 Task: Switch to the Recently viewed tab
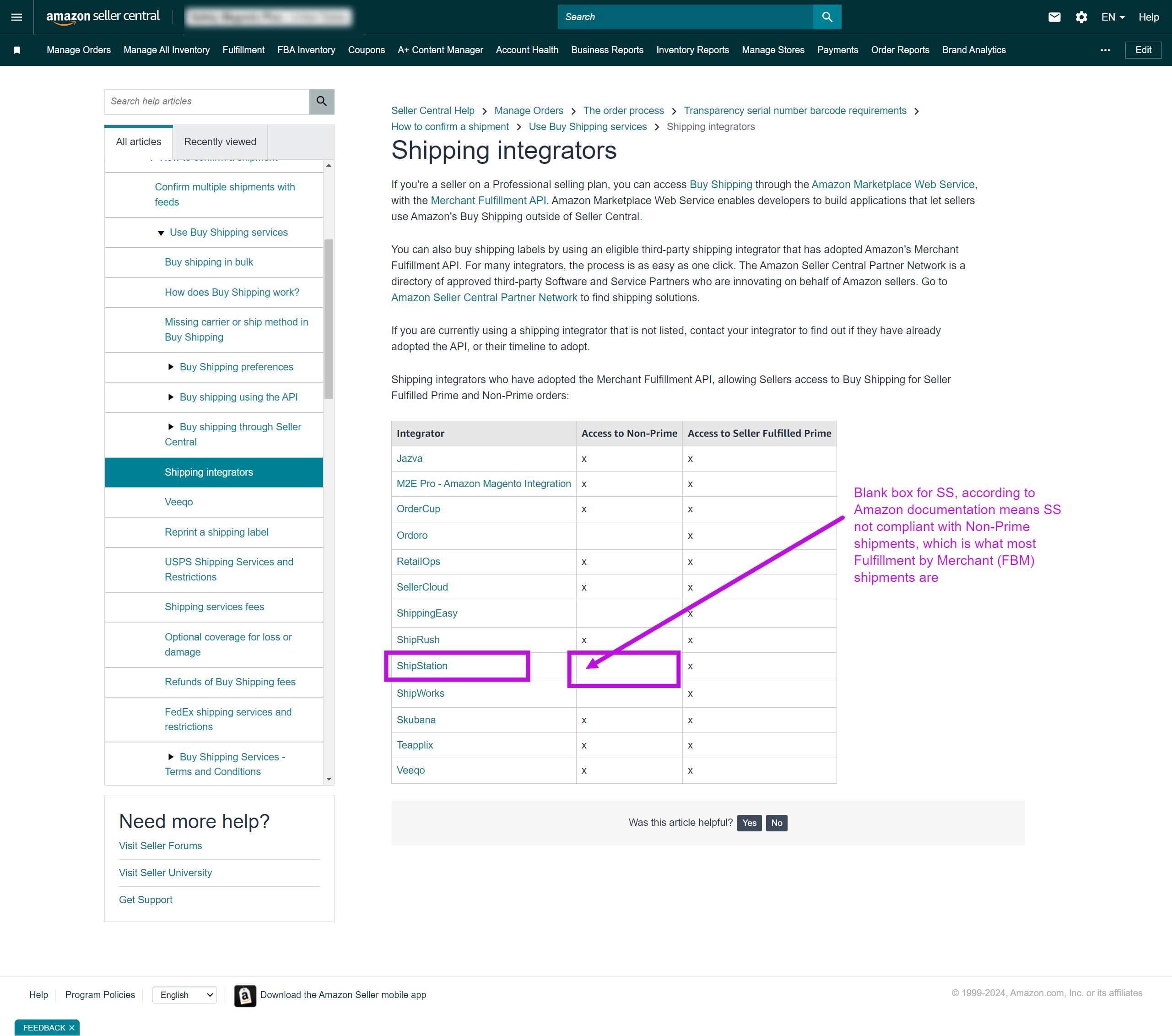point(220,142)
